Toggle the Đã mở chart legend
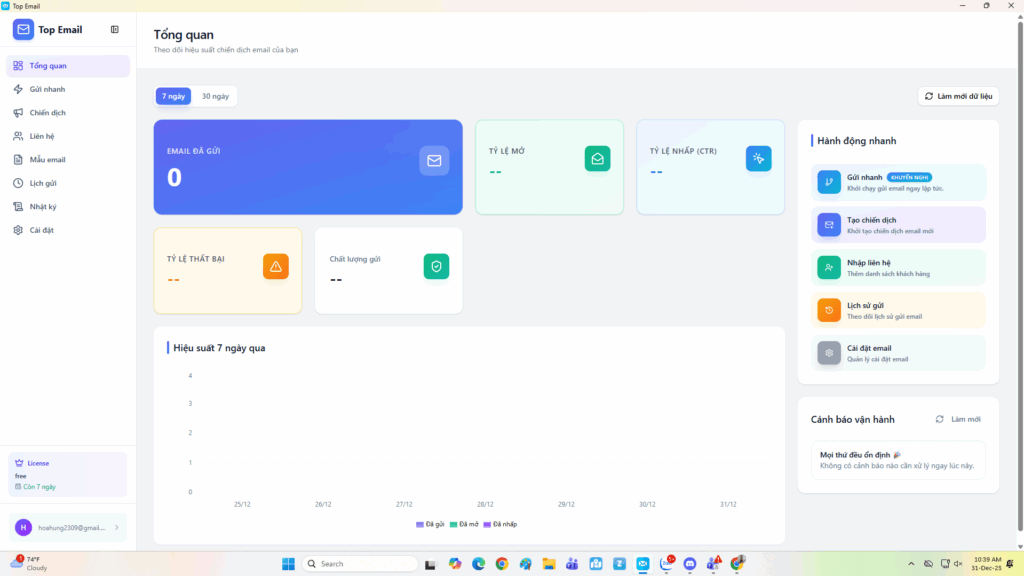 click(464, 524)
